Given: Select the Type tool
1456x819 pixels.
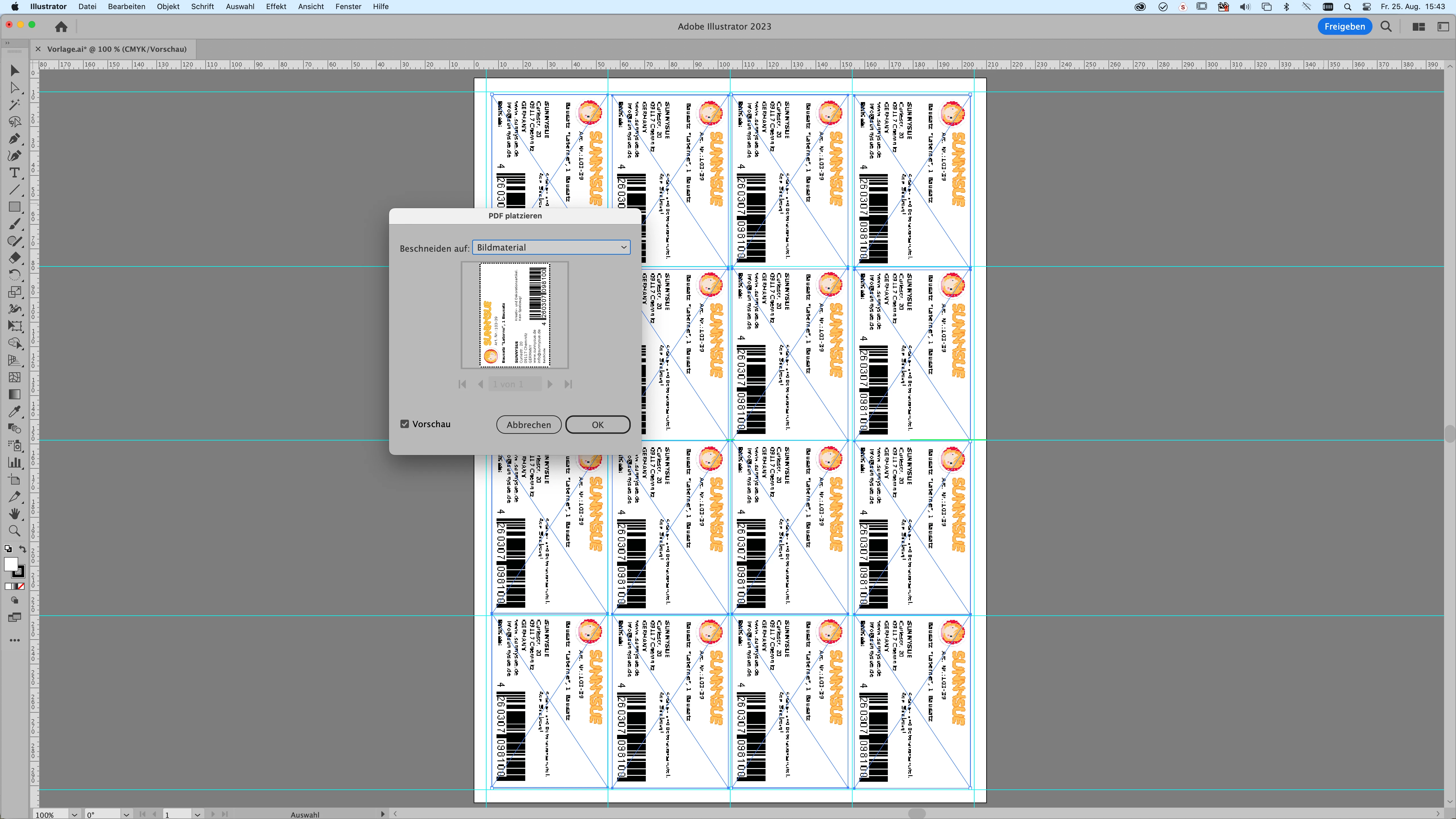Looking at the screenshot, I should [14, 172].
